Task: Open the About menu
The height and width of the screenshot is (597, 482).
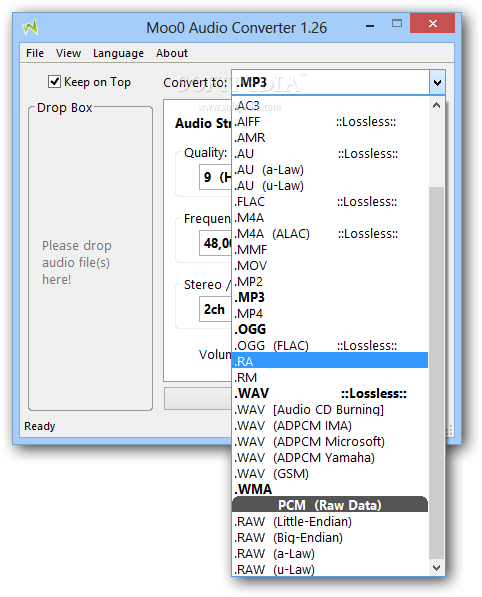Action: 172,53
